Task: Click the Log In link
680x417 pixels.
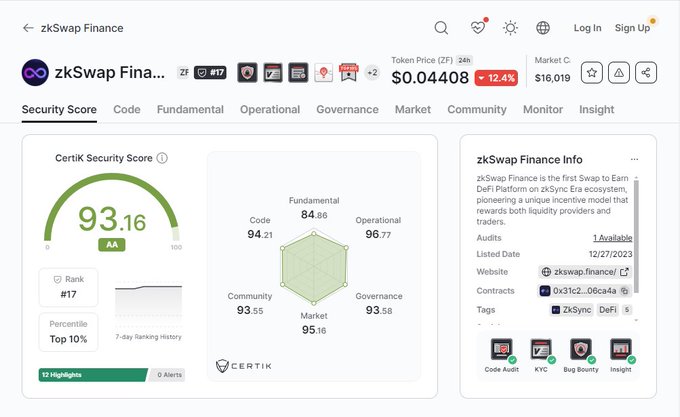Action: click(587, 28)
